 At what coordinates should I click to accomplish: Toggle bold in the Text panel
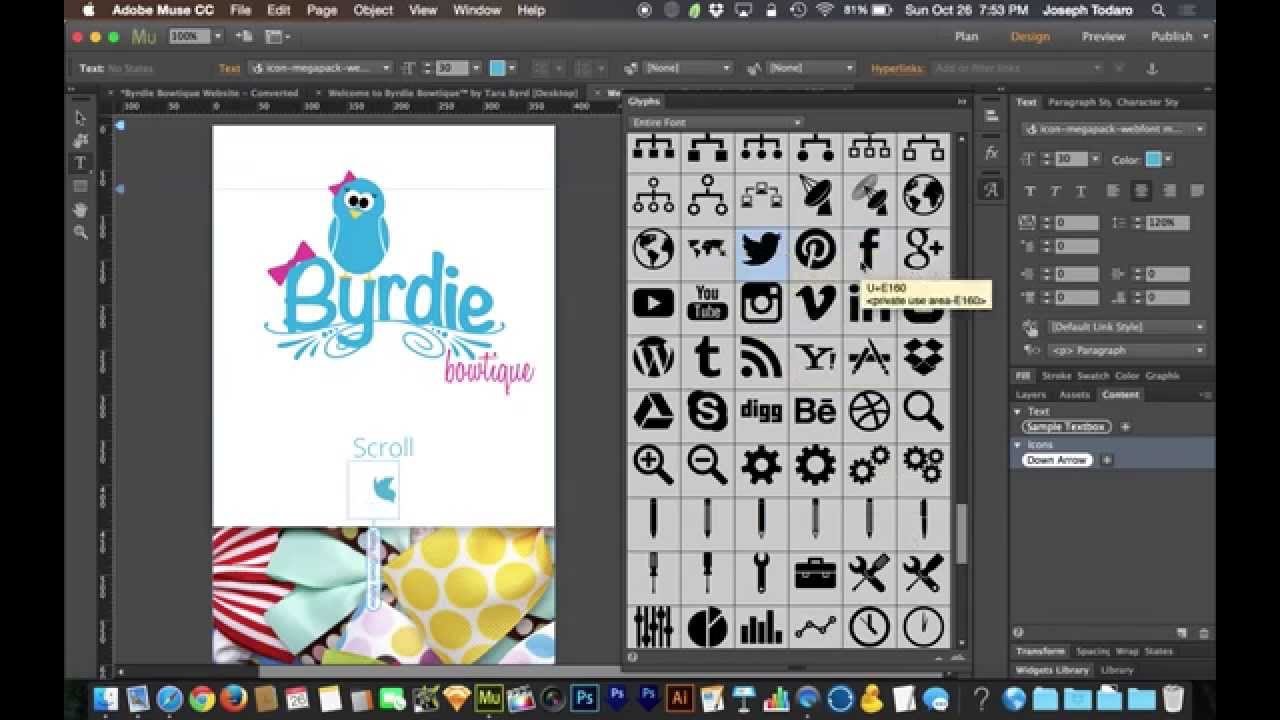click(1030, 191)
